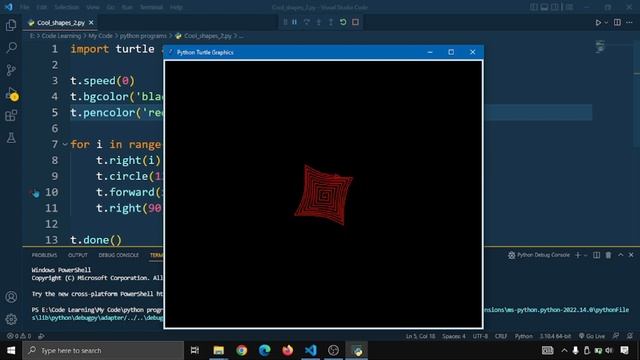Select the Python language mode

click(x=523, y=336)
